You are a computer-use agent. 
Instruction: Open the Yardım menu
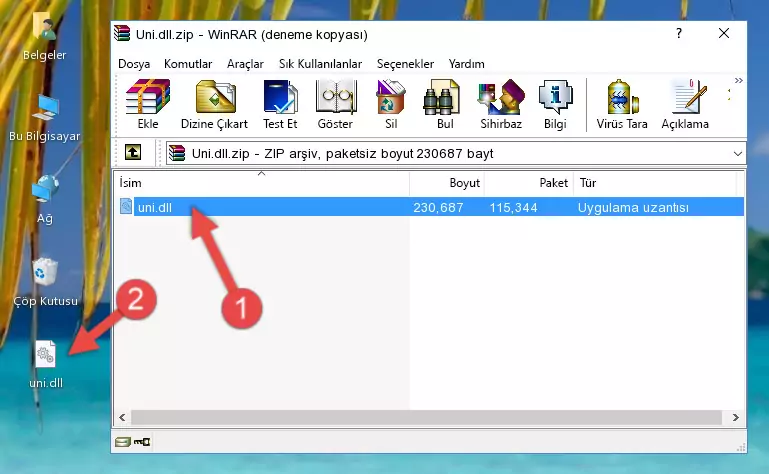[466, 64]
